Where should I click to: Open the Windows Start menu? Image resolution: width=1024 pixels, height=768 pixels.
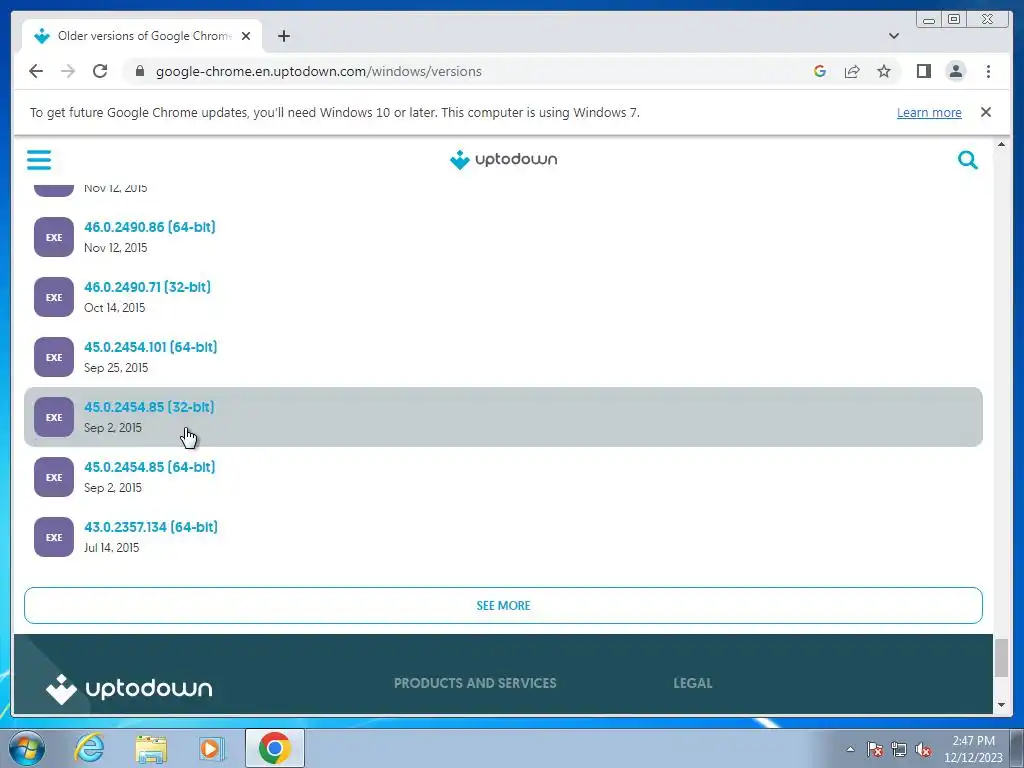coord(27,748)
